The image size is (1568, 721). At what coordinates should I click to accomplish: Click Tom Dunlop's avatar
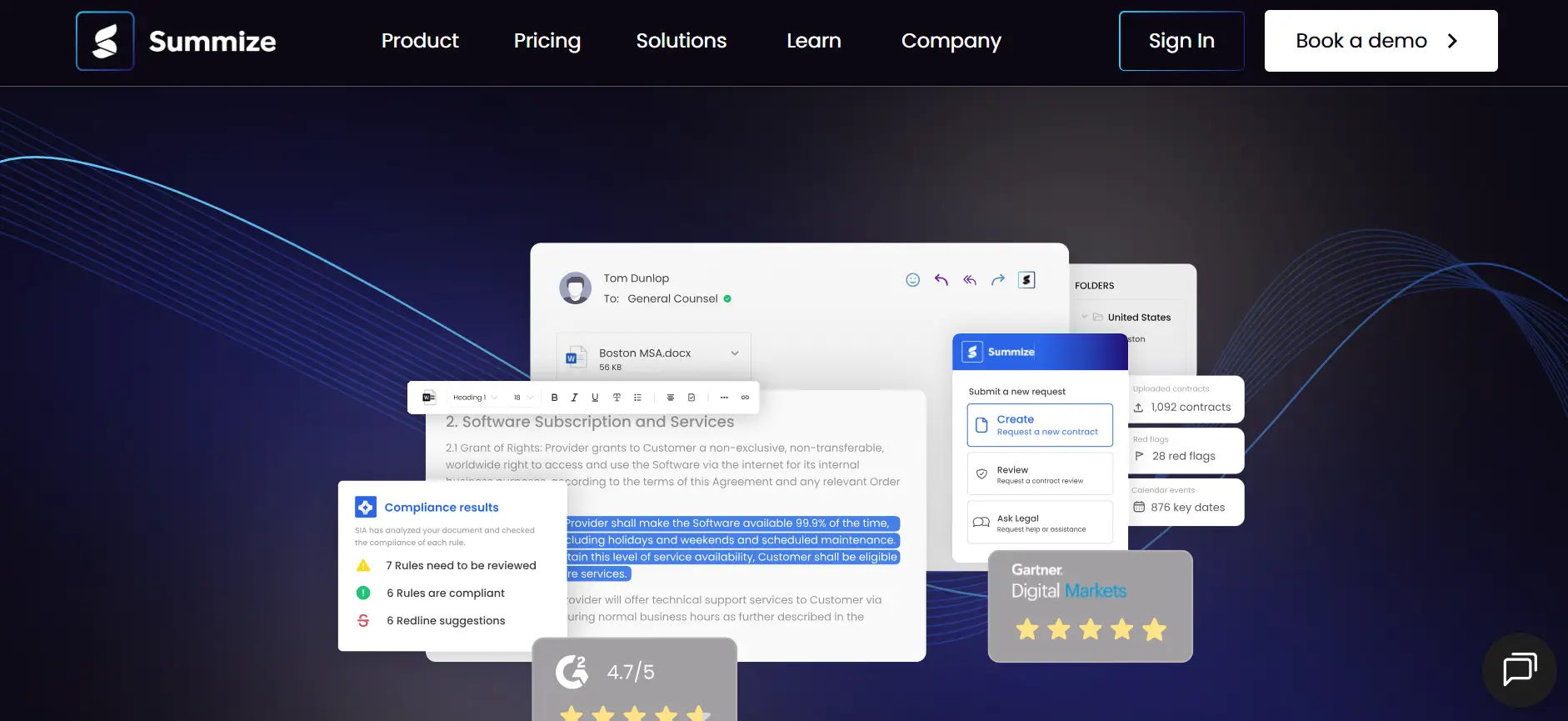[575, 288]
